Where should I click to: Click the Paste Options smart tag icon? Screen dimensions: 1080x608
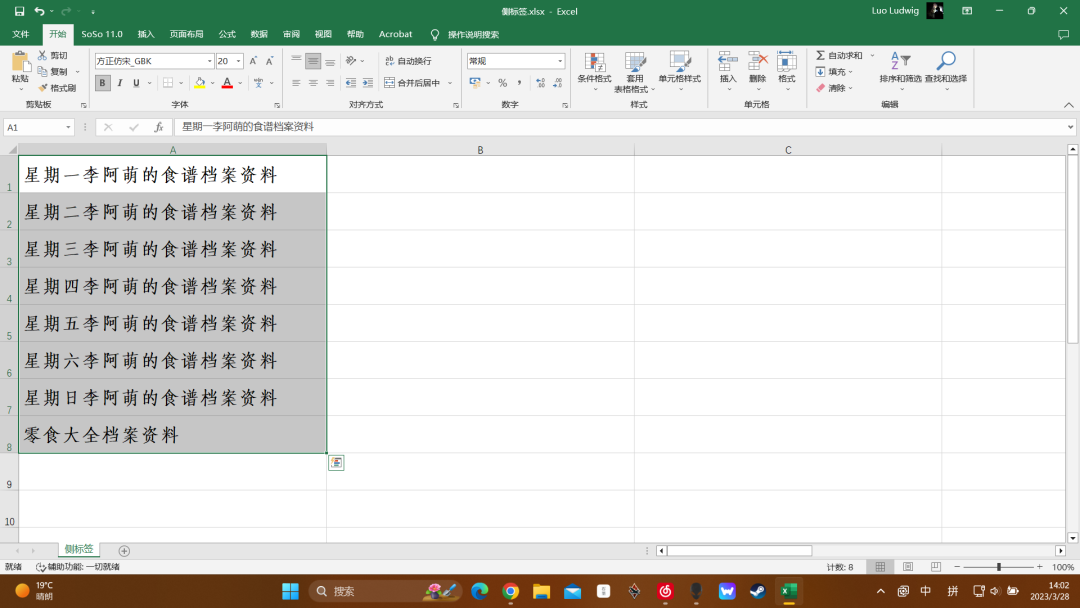[x=336, y=463]
